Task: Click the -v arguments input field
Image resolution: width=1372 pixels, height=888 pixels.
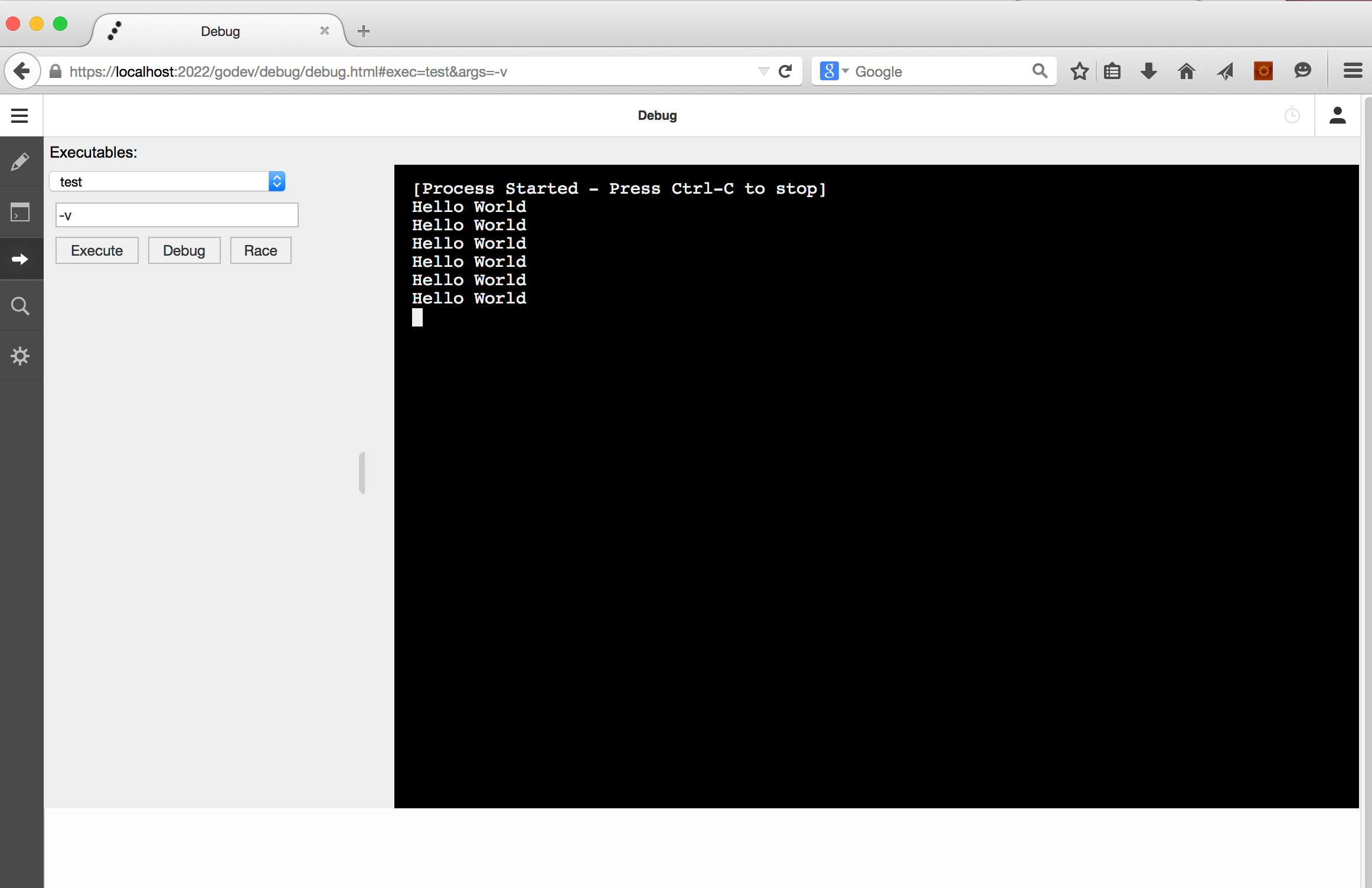Action: click(177, 216)
